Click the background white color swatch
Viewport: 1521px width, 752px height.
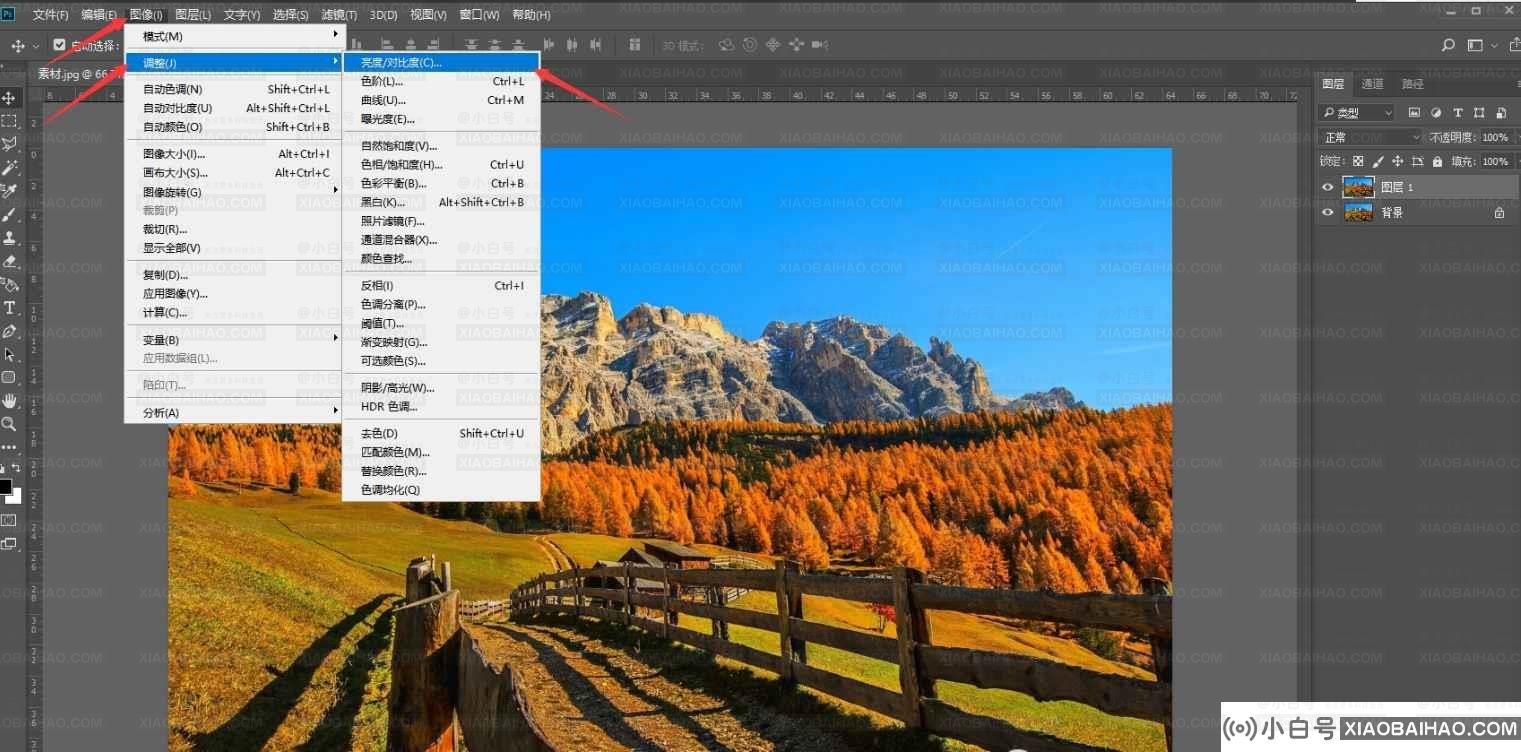click(x=15, y=496)
